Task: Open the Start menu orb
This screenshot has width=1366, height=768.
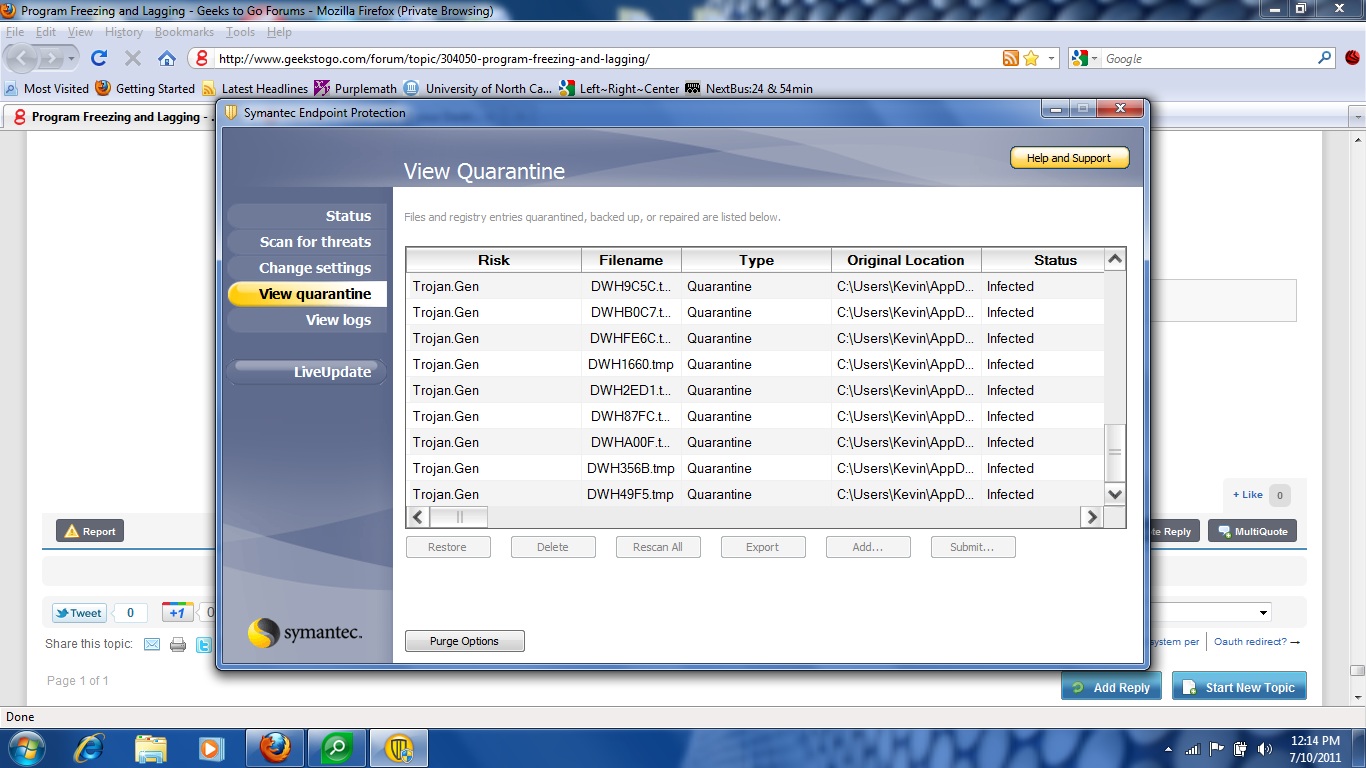Action: click(25, 748)
